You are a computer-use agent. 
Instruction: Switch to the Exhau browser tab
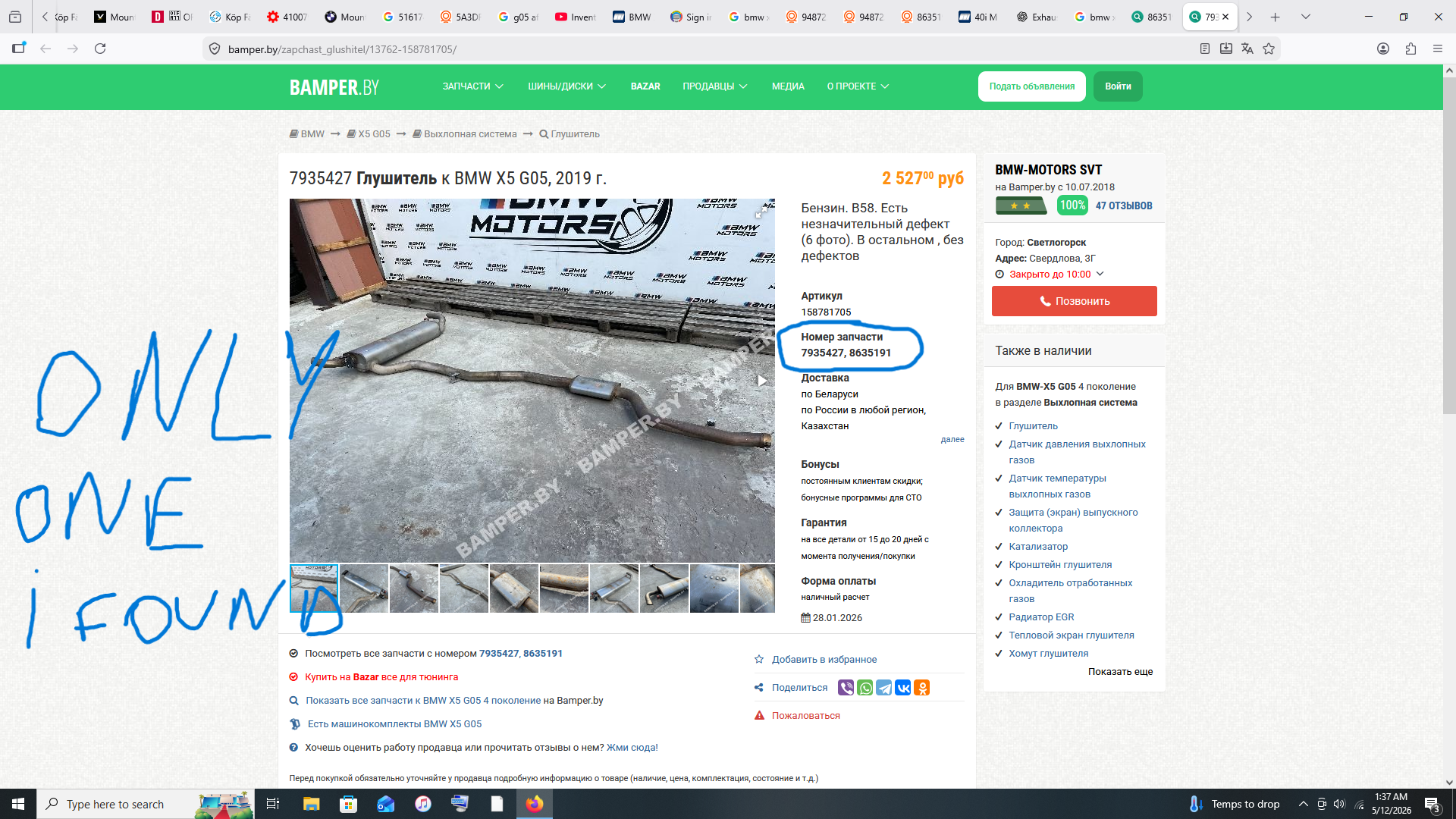point(1037,17)
